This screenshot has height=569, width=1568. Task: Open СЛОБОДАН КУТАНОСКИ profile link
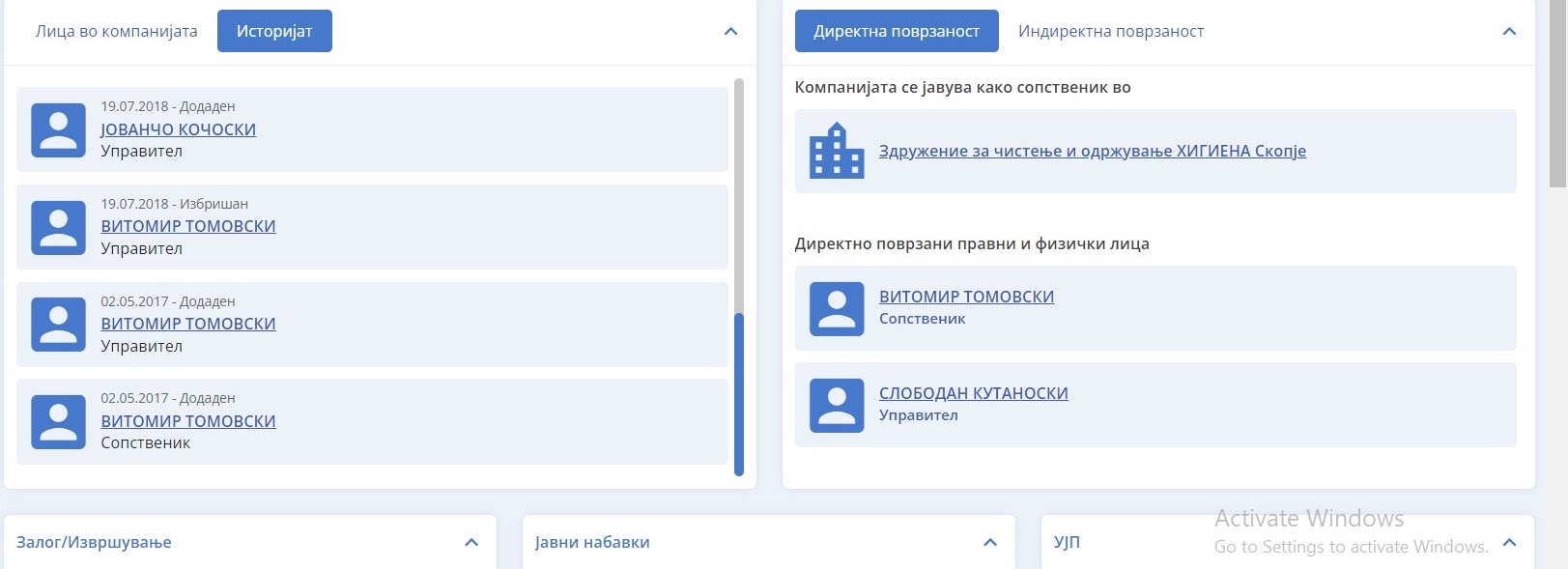(973, 393)
